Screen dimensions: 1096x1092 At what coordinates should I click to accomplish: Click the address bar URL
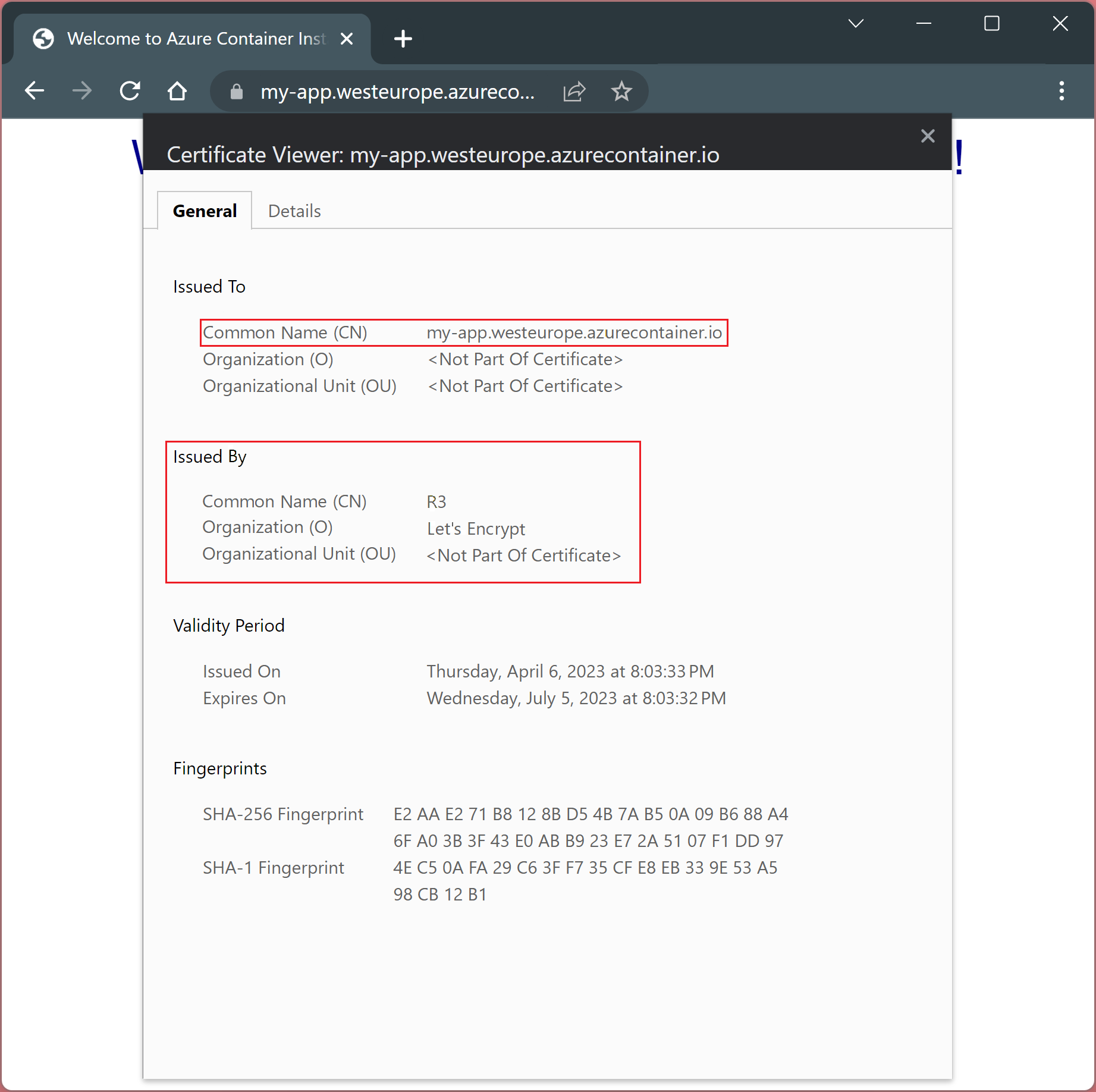coord(397,92)
